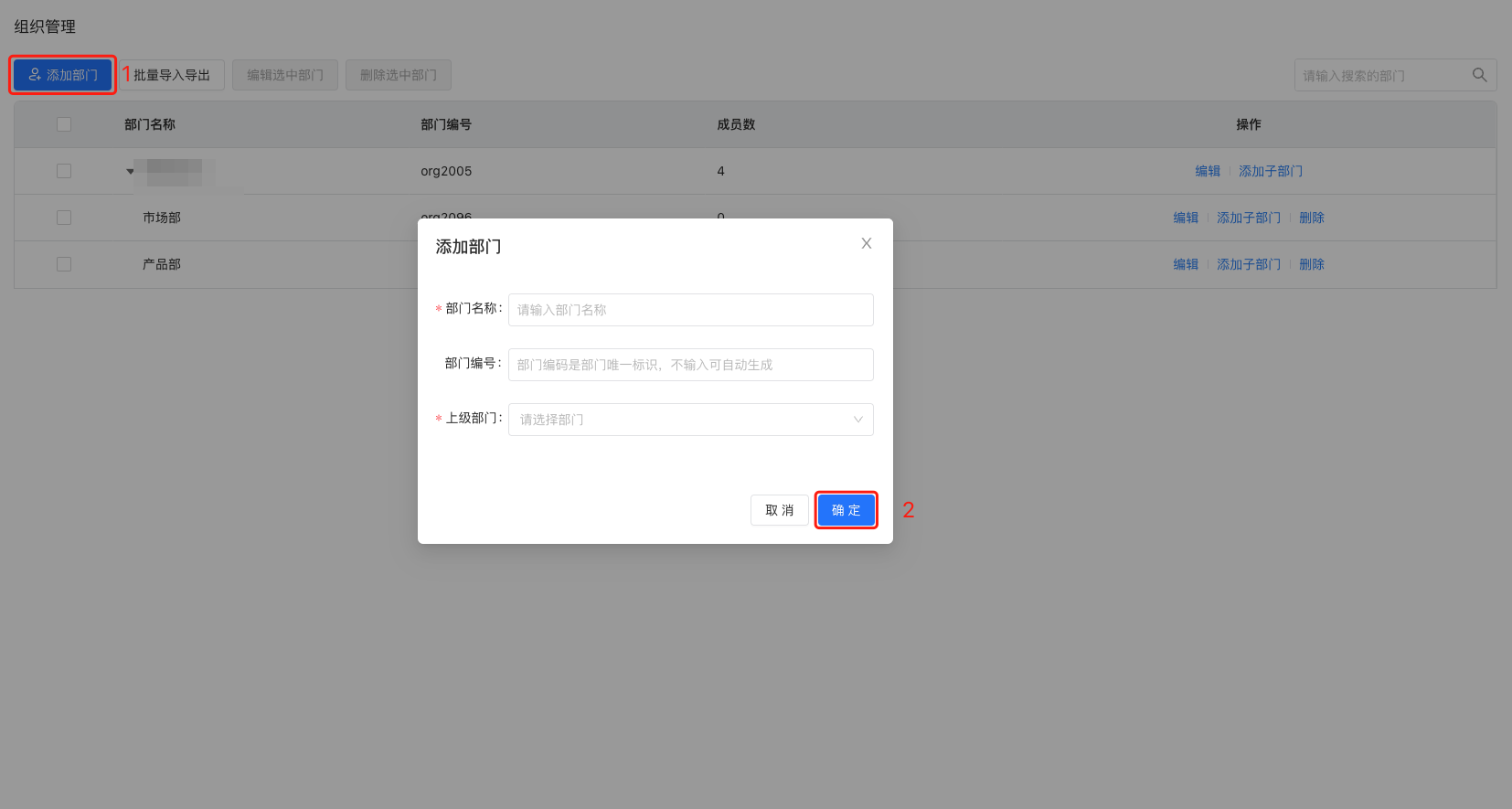Screen dimensions: 1512x809
Task: Check the org2005 row checkbox
Action: point(64,171)
